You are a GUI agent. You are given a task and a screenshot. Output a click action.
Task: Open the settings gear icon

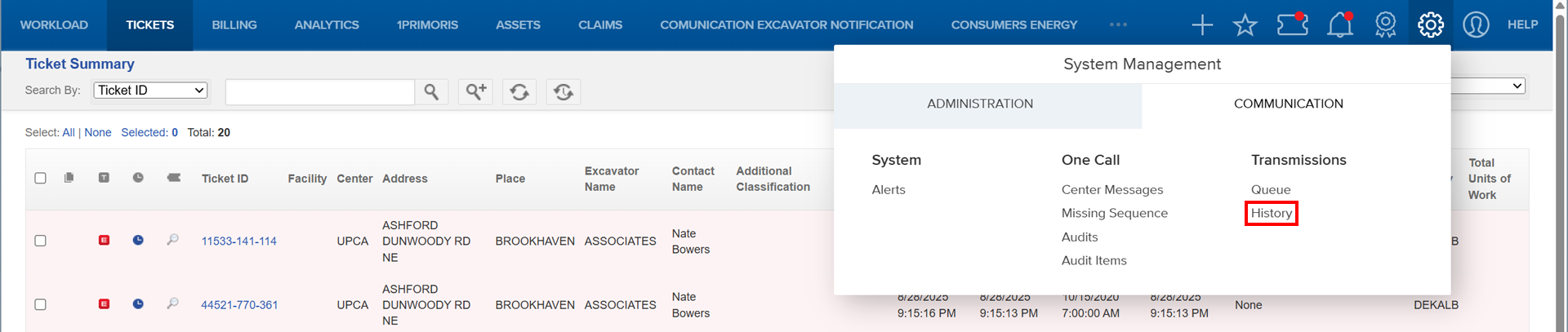(1430, 24)
